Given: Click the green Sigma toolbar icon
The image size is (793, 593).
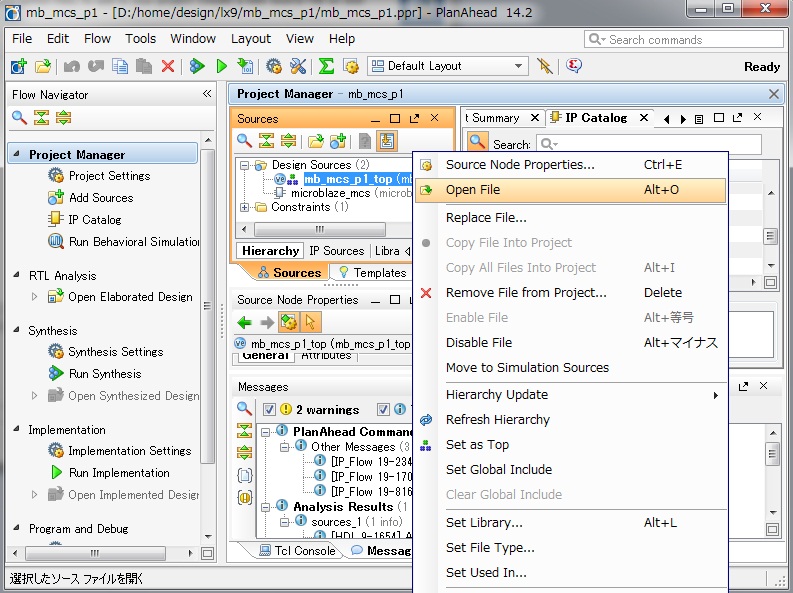Looking at the screenshot, I should tap(326, 66).
